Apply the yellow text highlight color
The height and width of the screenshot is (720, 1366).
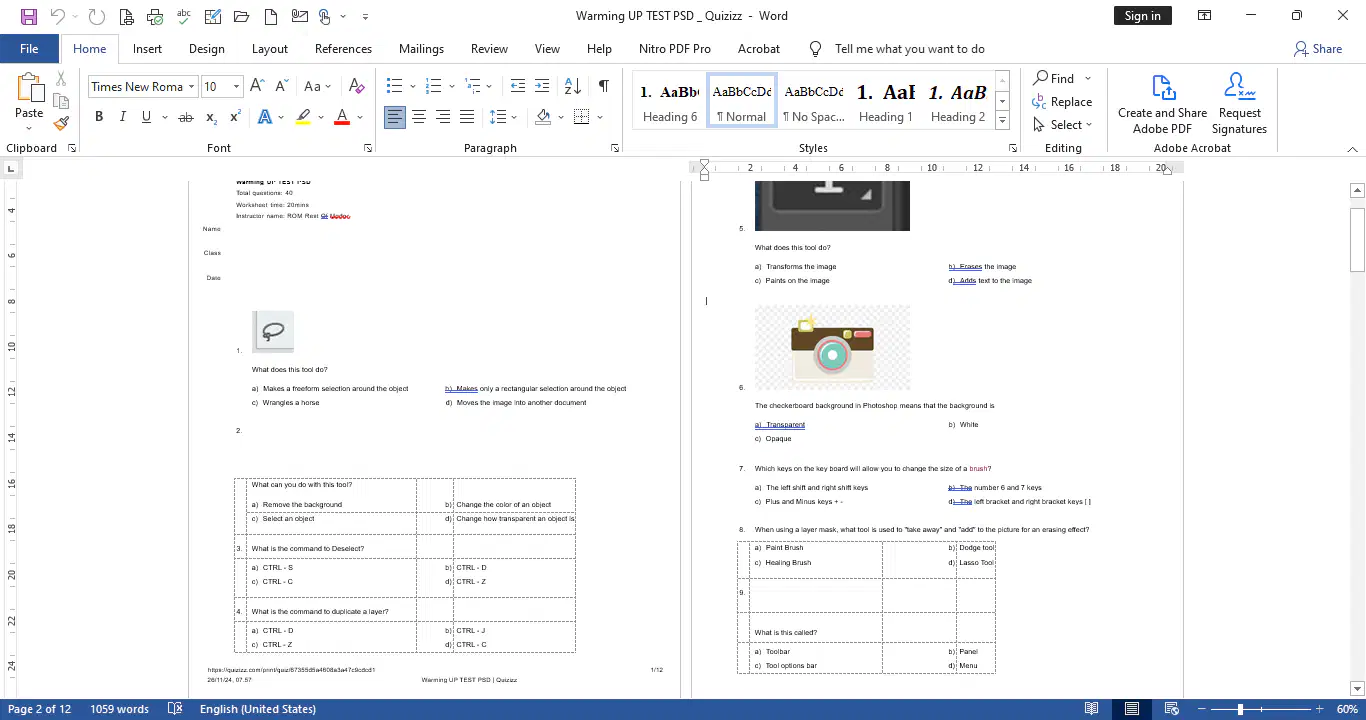click(303, 117)
